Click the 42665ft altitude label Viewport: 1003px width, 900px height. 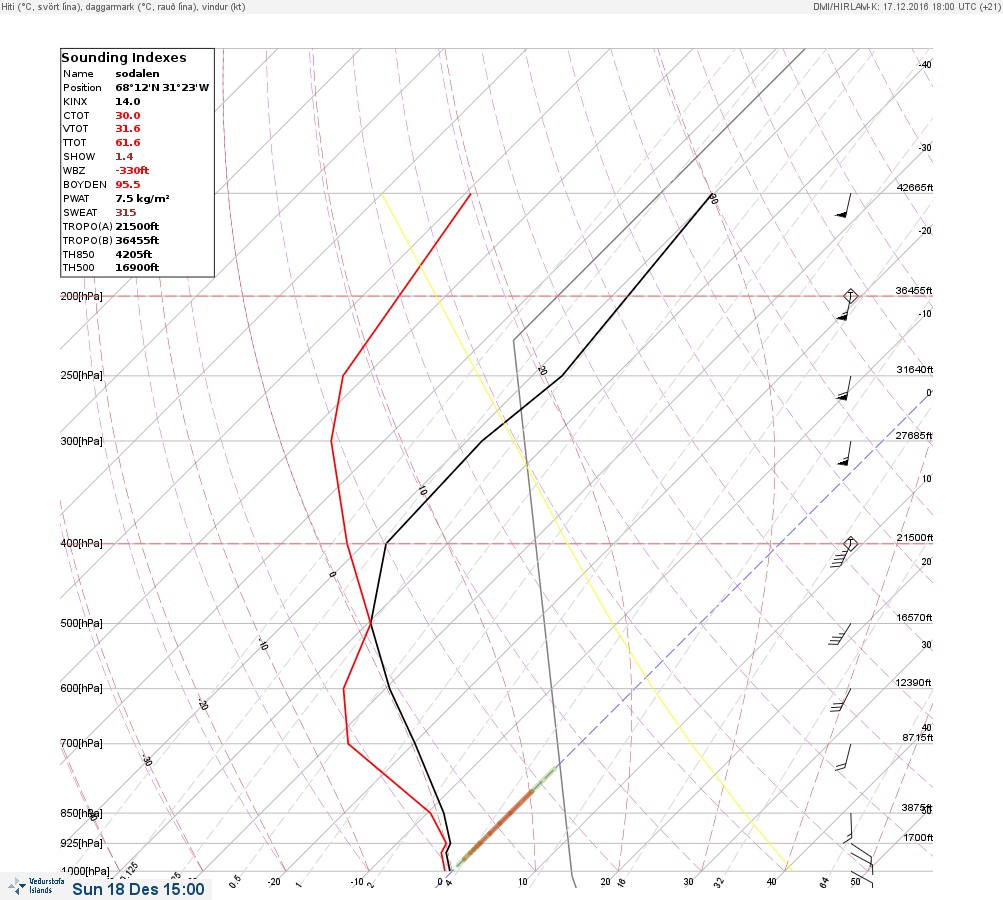click(915, 188)
